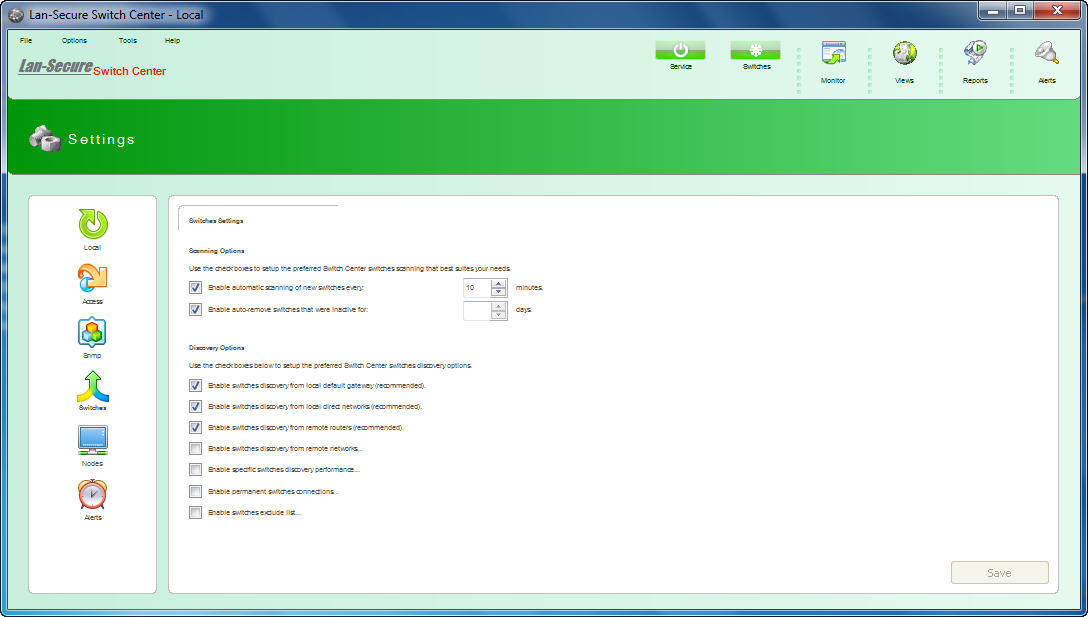The image size is (1088, 617).
Task: Open the Reports toolbar icon
Action: point(975,53)
